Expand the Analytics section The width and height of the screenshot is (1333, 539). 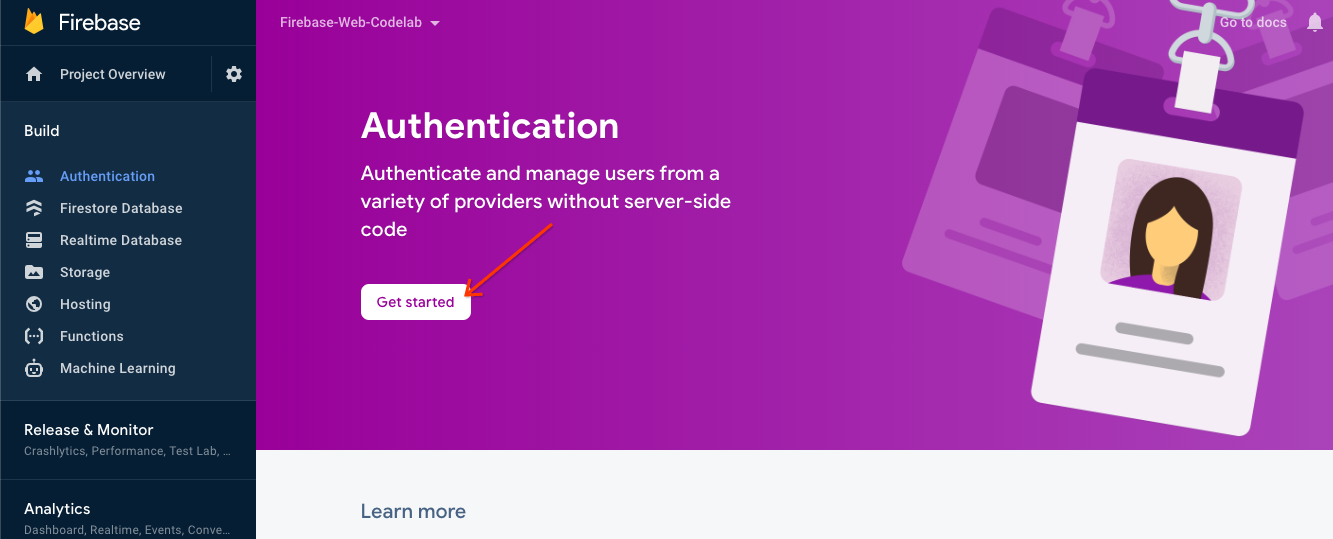tap(58, 509)
